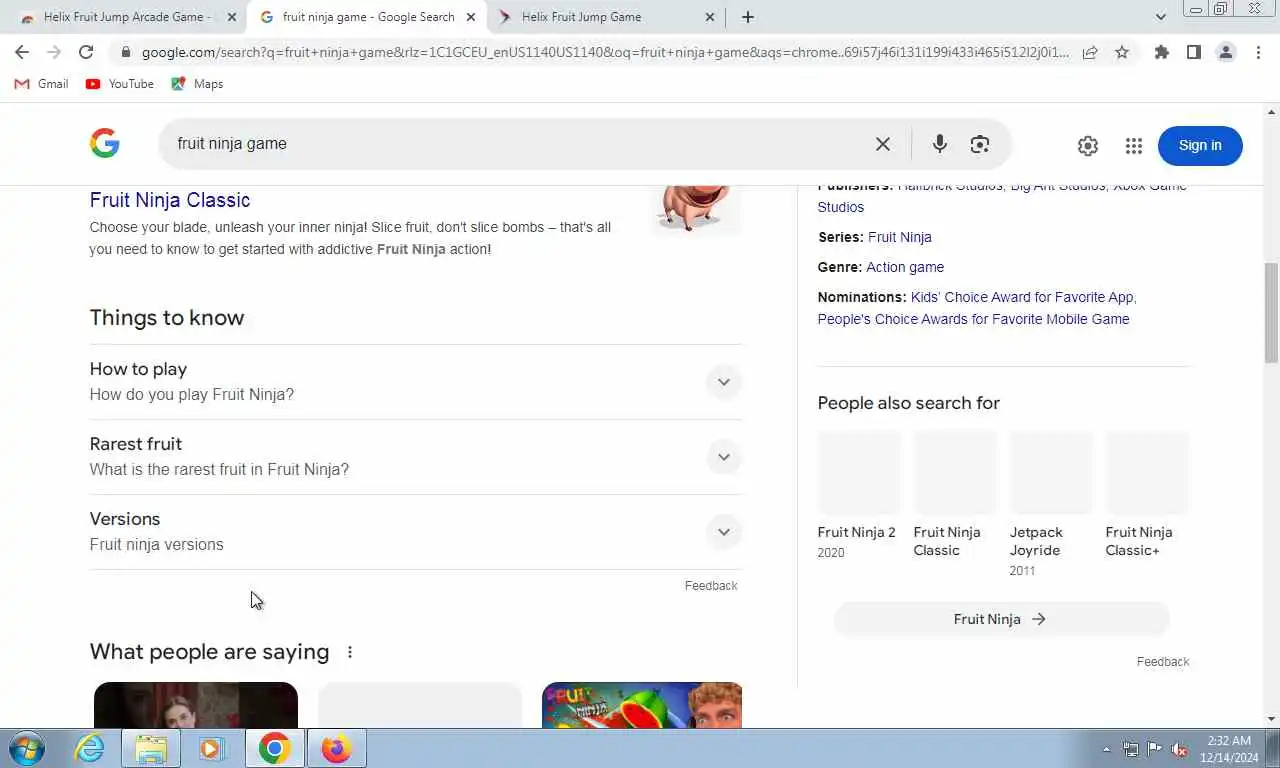
Task: Reload the current page
Action: point(86,52)
